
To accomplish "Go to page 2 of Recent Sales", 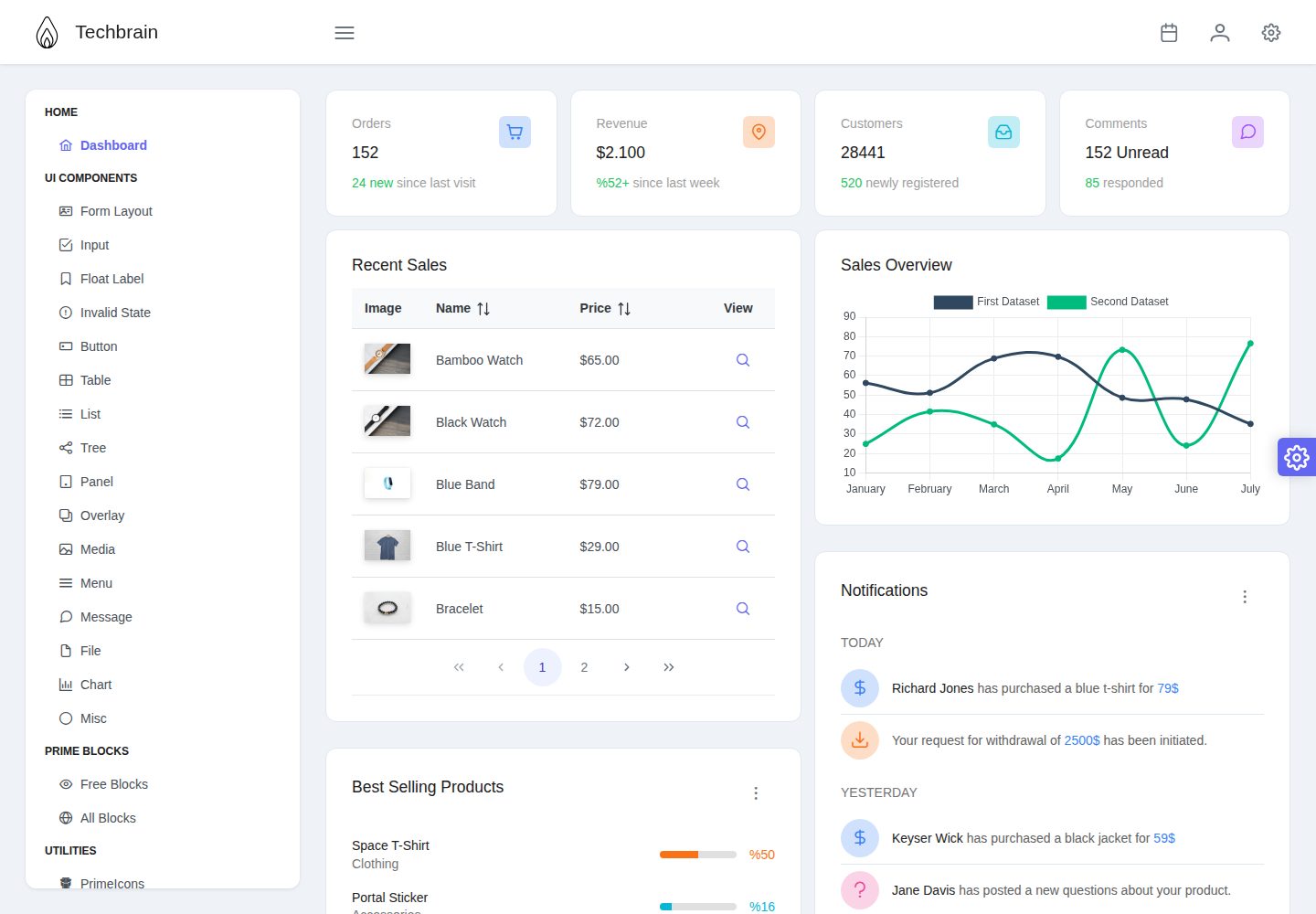I will point(584,667).
